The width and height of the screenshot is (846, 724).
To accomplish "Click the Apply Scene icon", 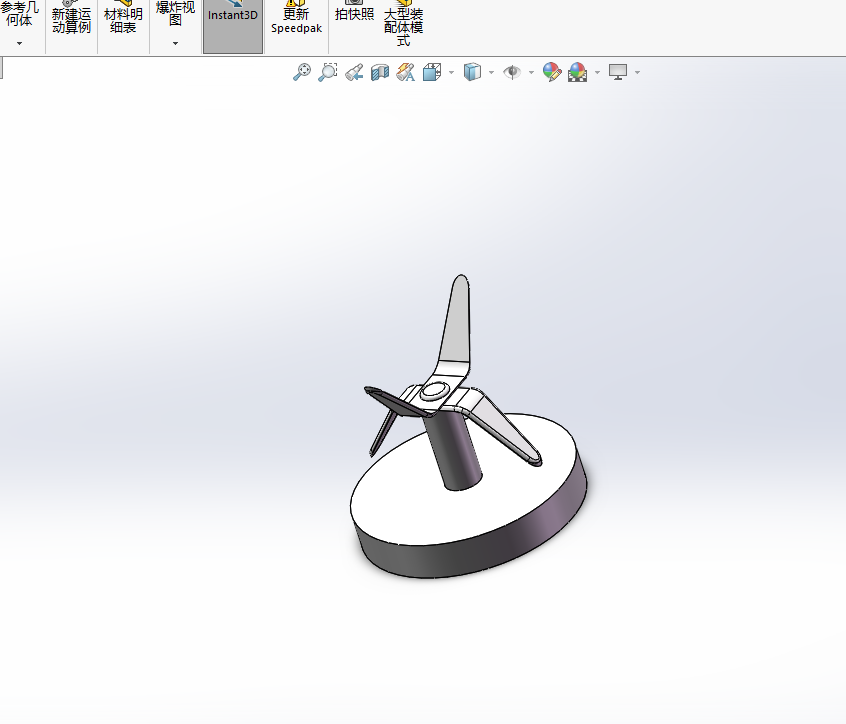I will click(x=577, y=72).
